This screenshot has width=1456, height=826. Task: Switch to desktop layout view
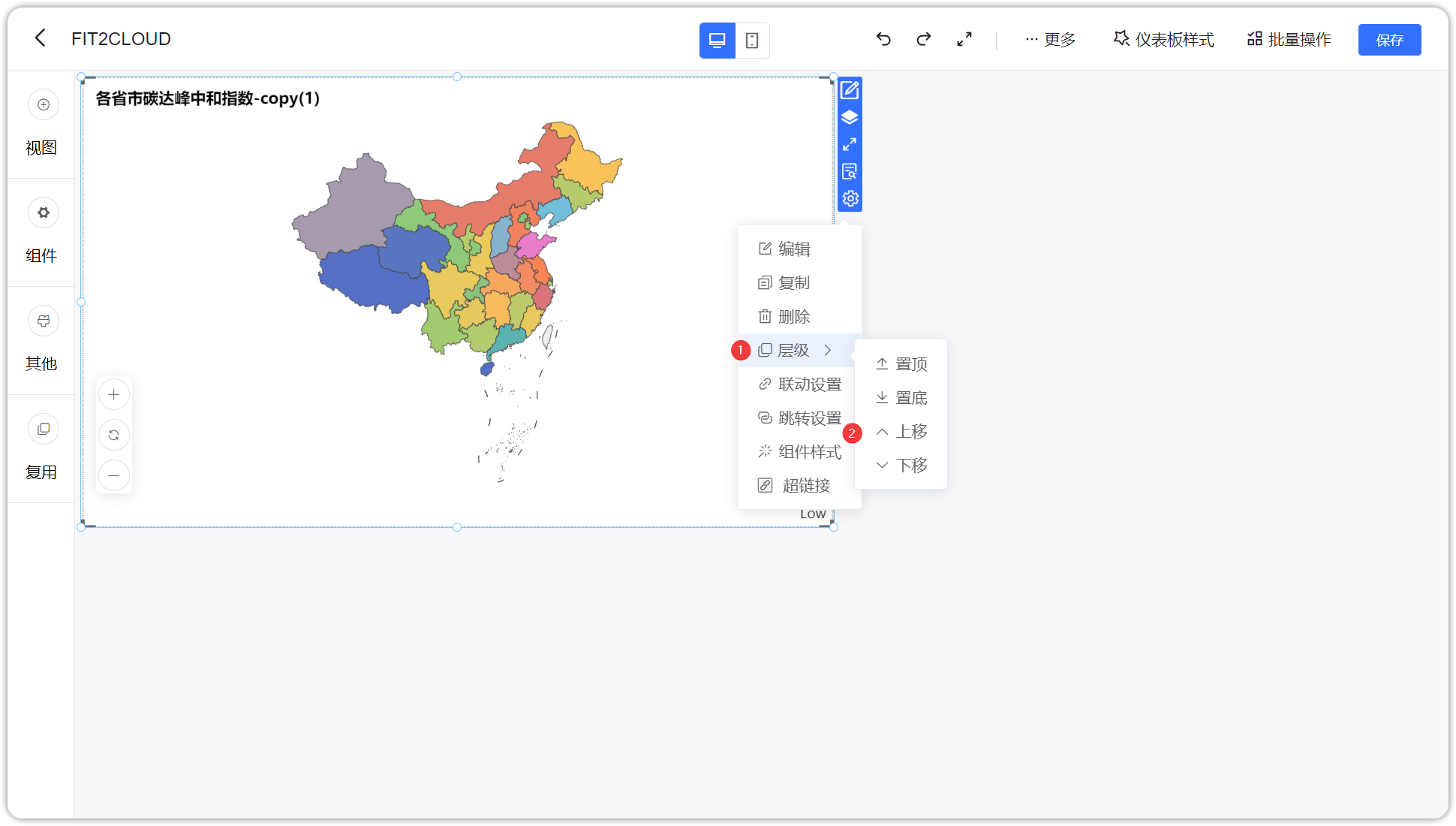pyautogui.click(x=717, y=41)
